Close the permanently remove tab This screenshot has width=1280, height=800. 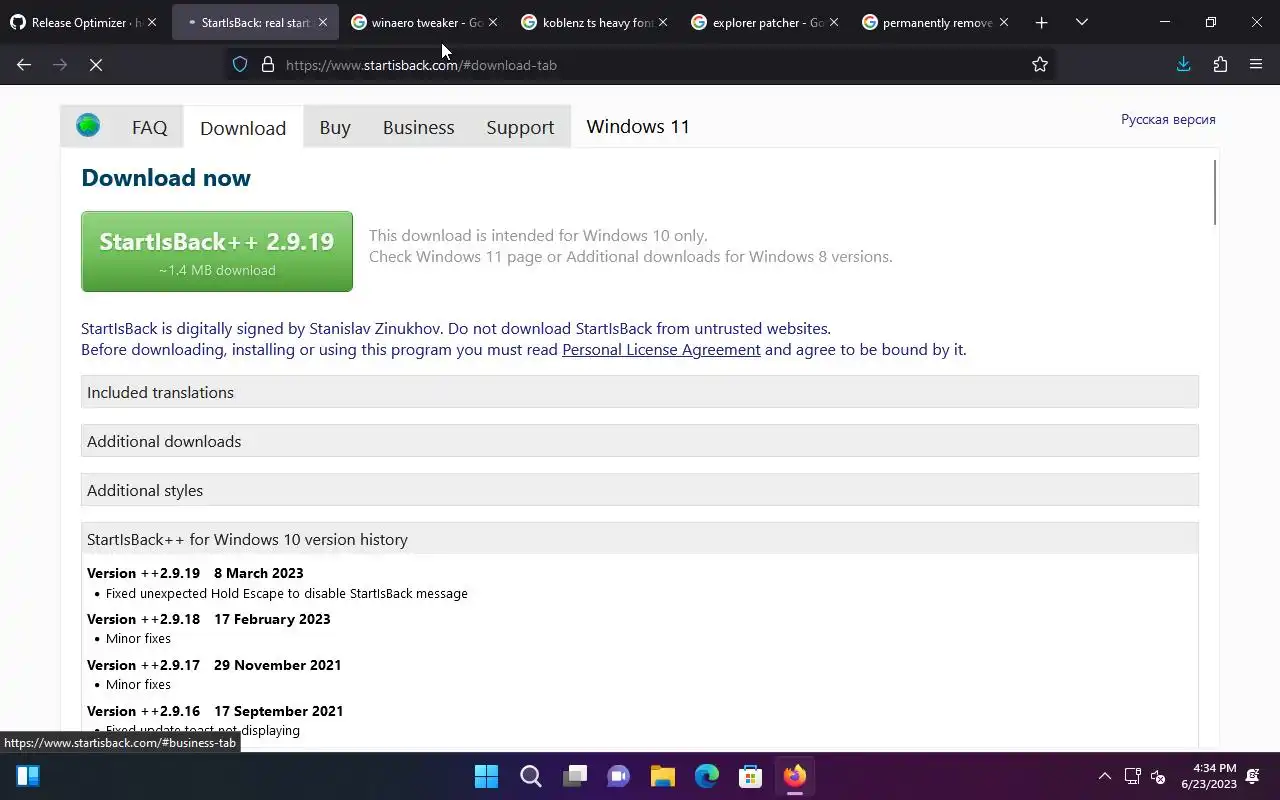point(1003,22)
